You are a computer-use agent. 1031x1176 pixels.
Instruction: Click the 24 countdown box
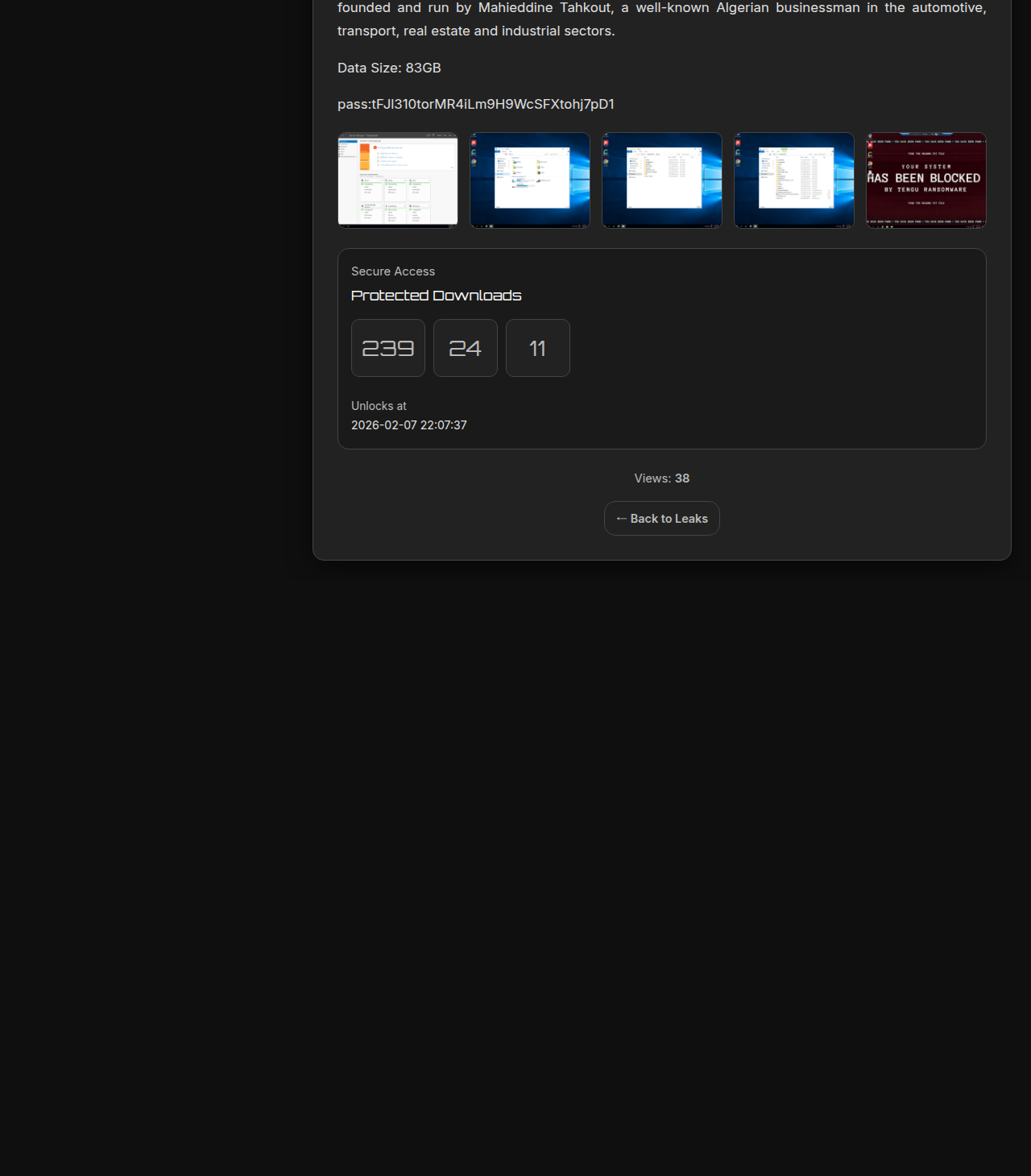click(466, 348)
